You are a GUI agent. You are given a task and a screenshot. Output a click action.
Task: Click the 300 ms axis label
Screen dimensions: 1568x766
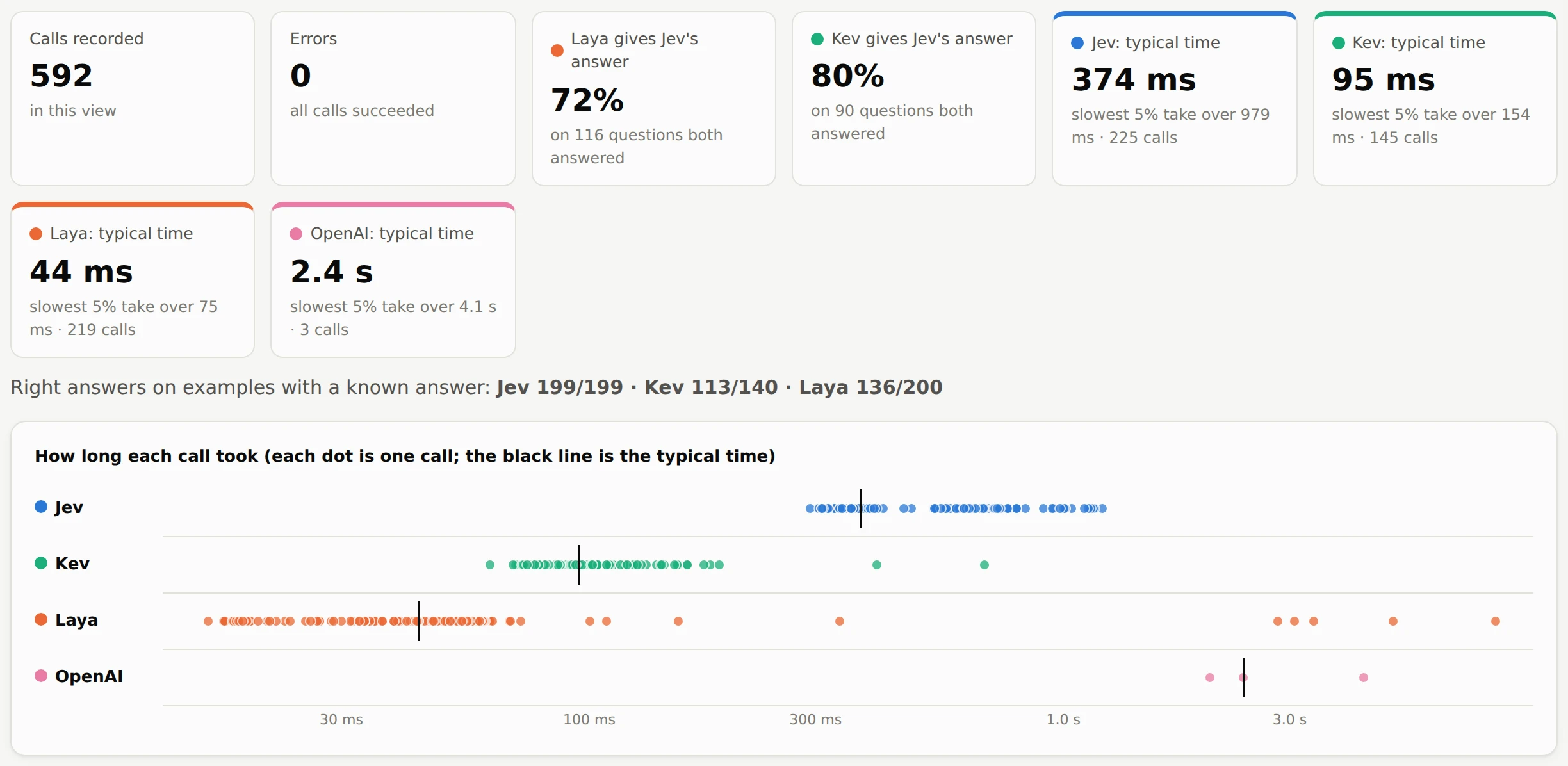815,720
